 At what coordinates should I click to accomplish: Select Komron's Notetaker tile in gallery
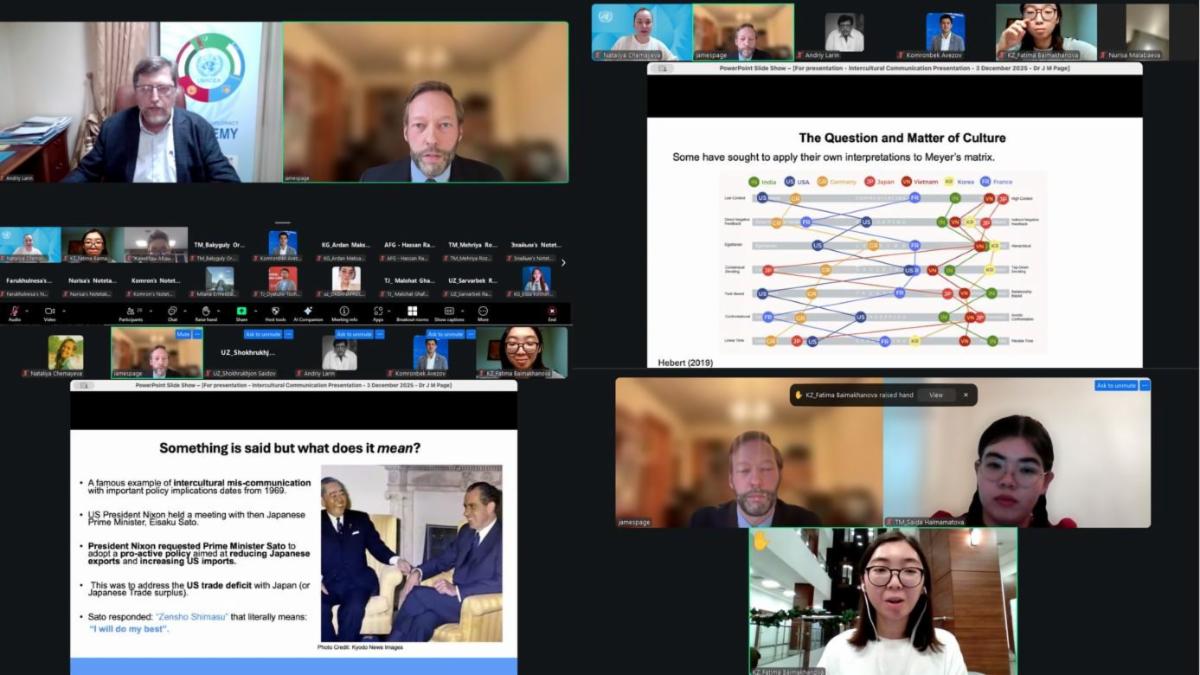pos(155,282)
